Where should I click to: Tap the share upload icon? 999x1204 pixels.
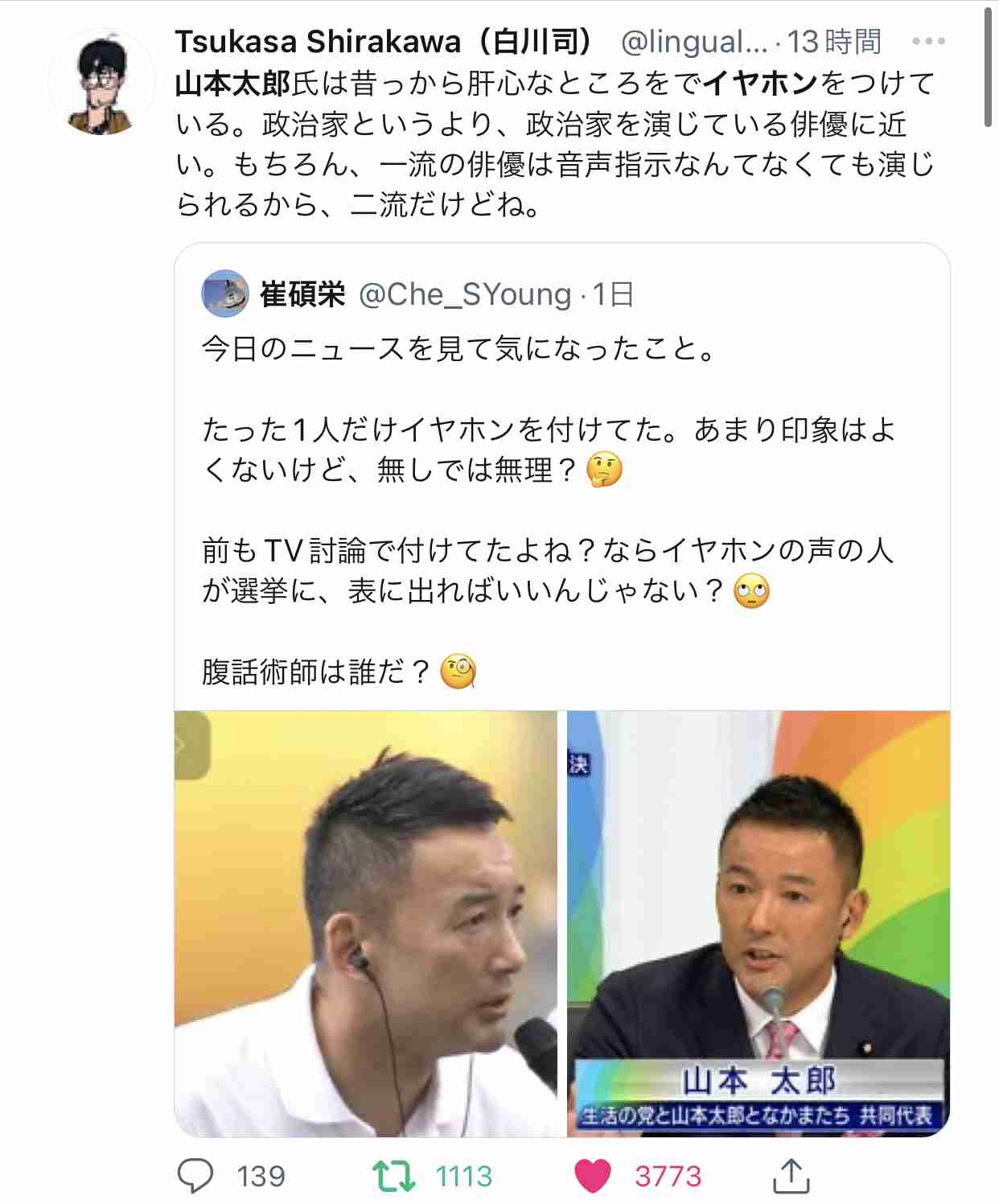click(x=791, y=1176)
